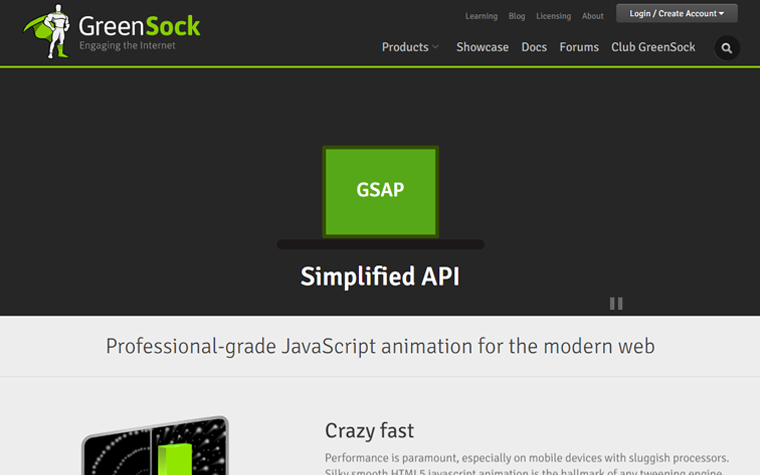Click the About link
Viewport: 760px width, 475px height.
tap(593, 16)
